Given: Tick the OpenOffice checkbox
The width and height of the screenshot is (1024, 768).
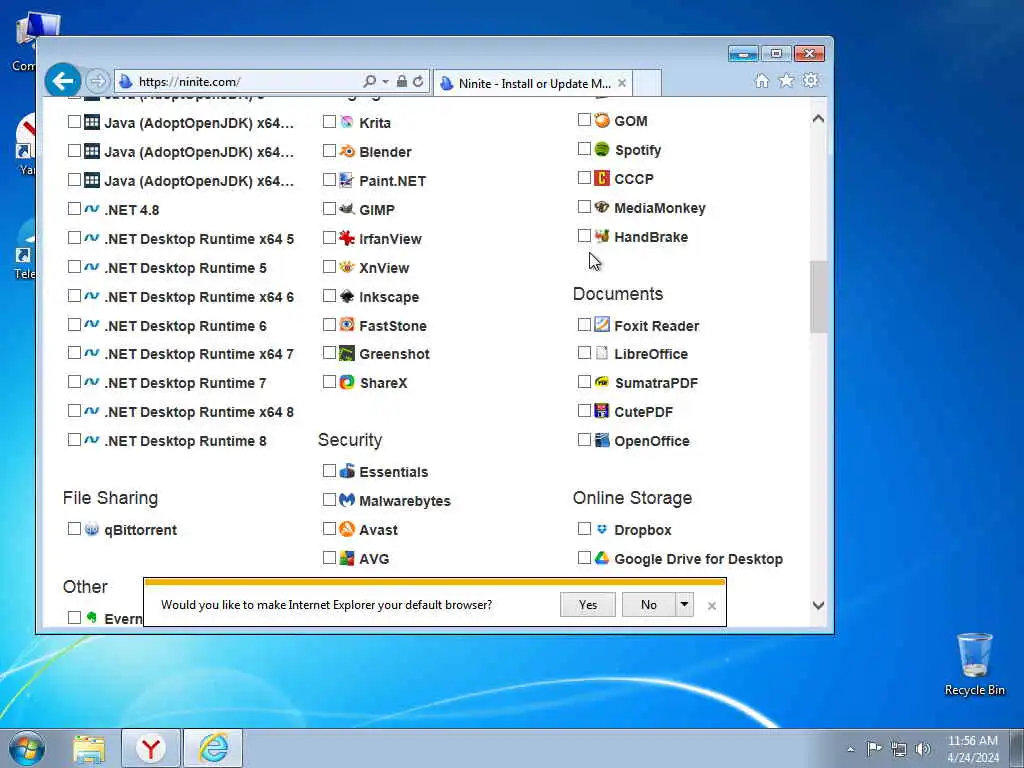Looking at the screenshot, I should pos(584,440).
